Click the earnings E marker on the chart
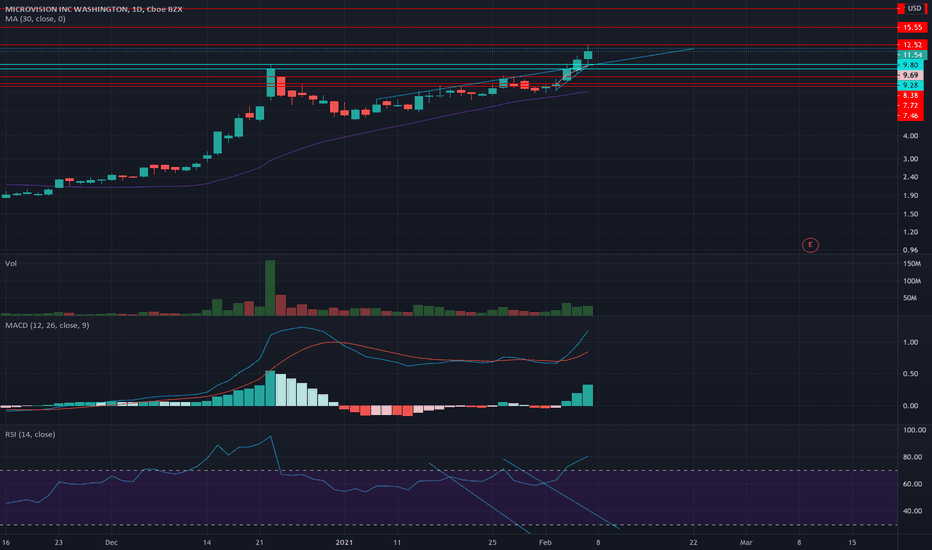The width and height of the screenshot is (932, 550). point(810,245)
